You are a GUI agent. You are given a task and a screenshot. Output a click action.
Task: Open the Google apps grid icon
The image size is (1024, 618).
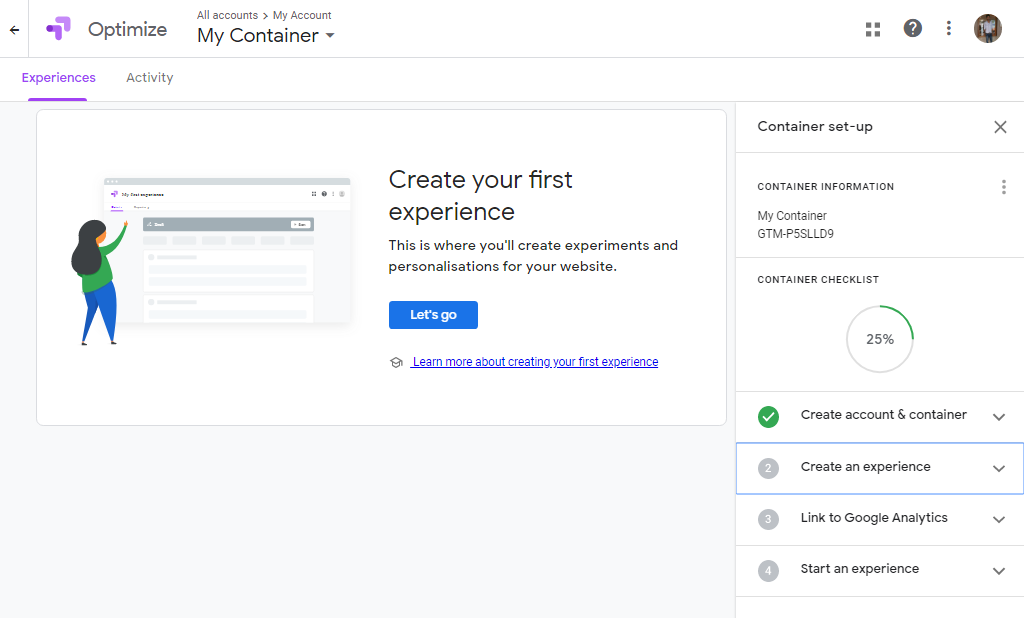873,29
